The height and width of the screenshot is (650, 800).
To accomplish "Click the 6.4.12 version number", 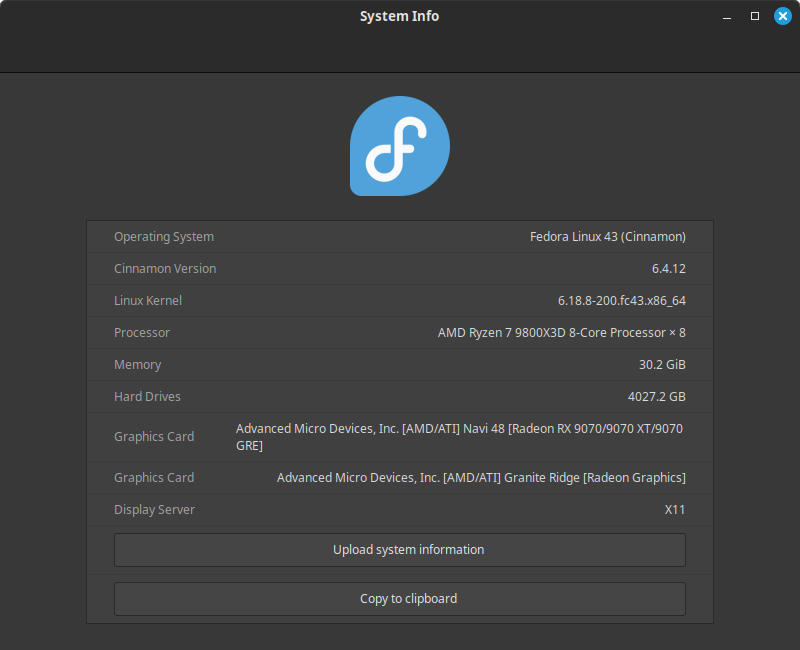I will pos(668,269).
